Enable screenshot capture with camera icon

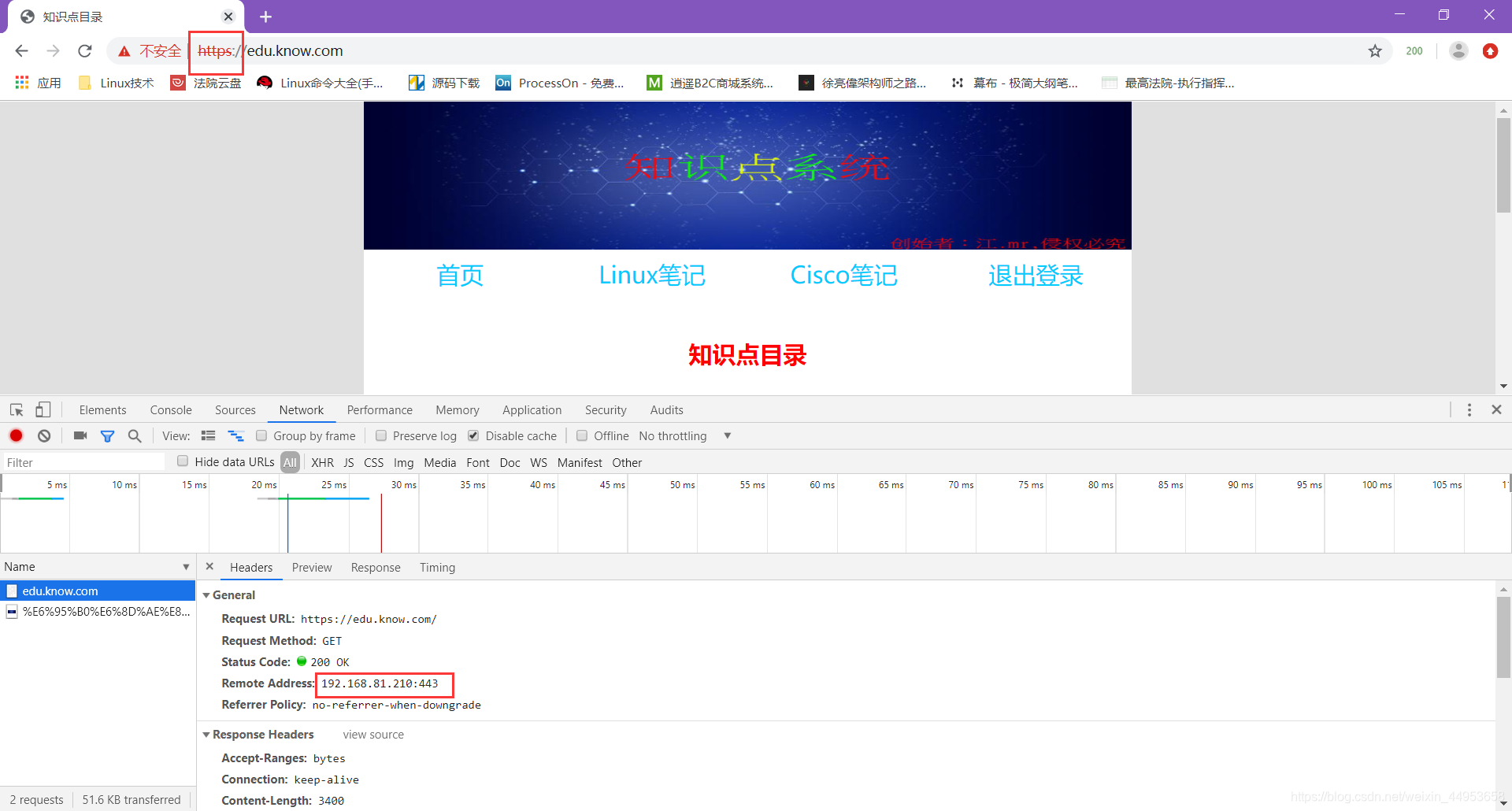point(79,435)
